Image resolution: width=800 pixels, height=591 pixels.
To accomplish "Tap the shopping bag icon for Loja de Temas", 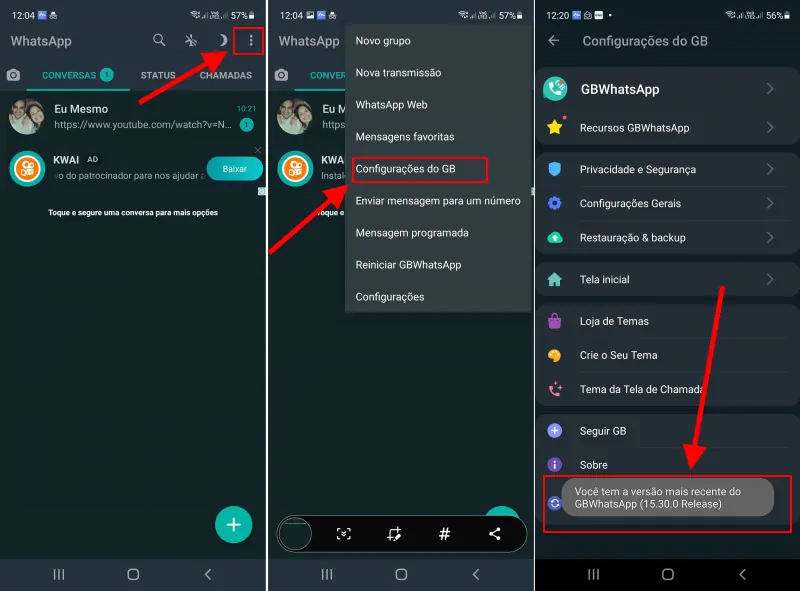I will (x=555, y=321).
